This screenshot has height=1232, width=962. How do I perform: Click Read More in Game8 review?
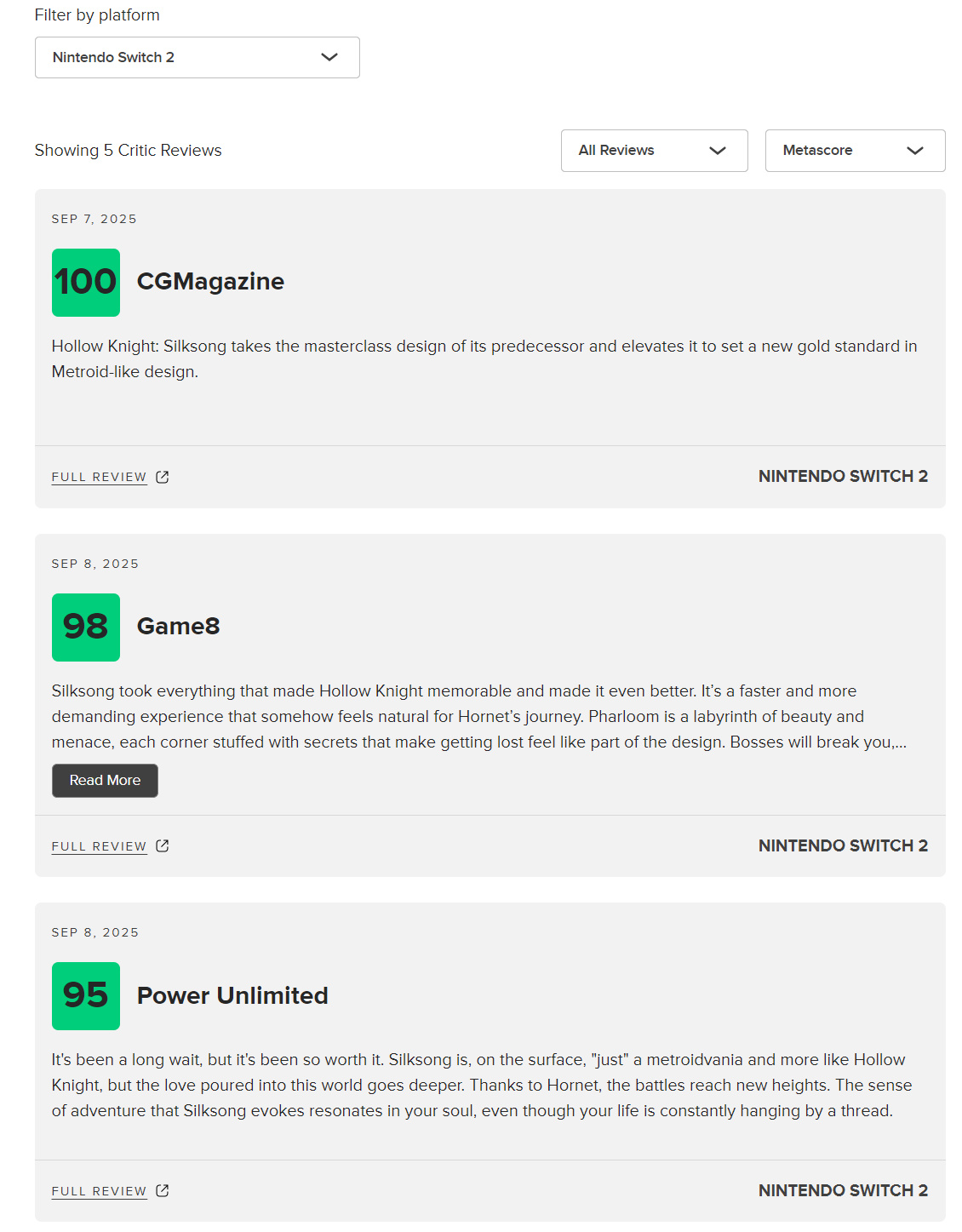105,781
